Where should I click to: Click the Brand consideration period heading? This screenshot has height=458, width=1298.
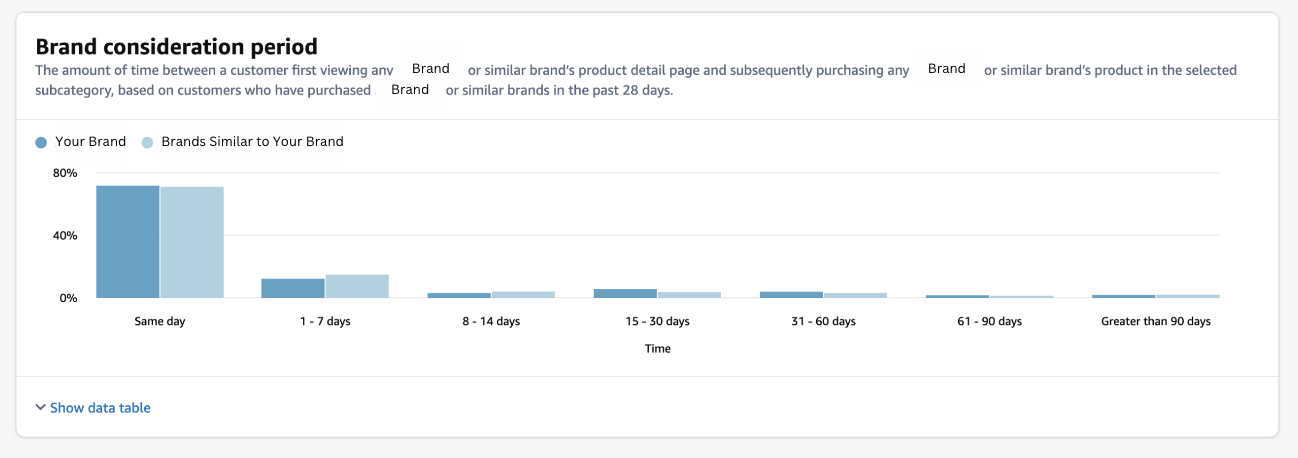(176, 46)
